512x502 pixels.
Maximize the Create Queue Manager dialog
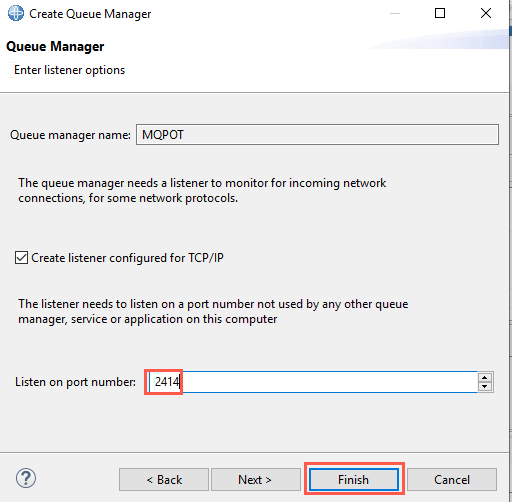coord(440,13)
